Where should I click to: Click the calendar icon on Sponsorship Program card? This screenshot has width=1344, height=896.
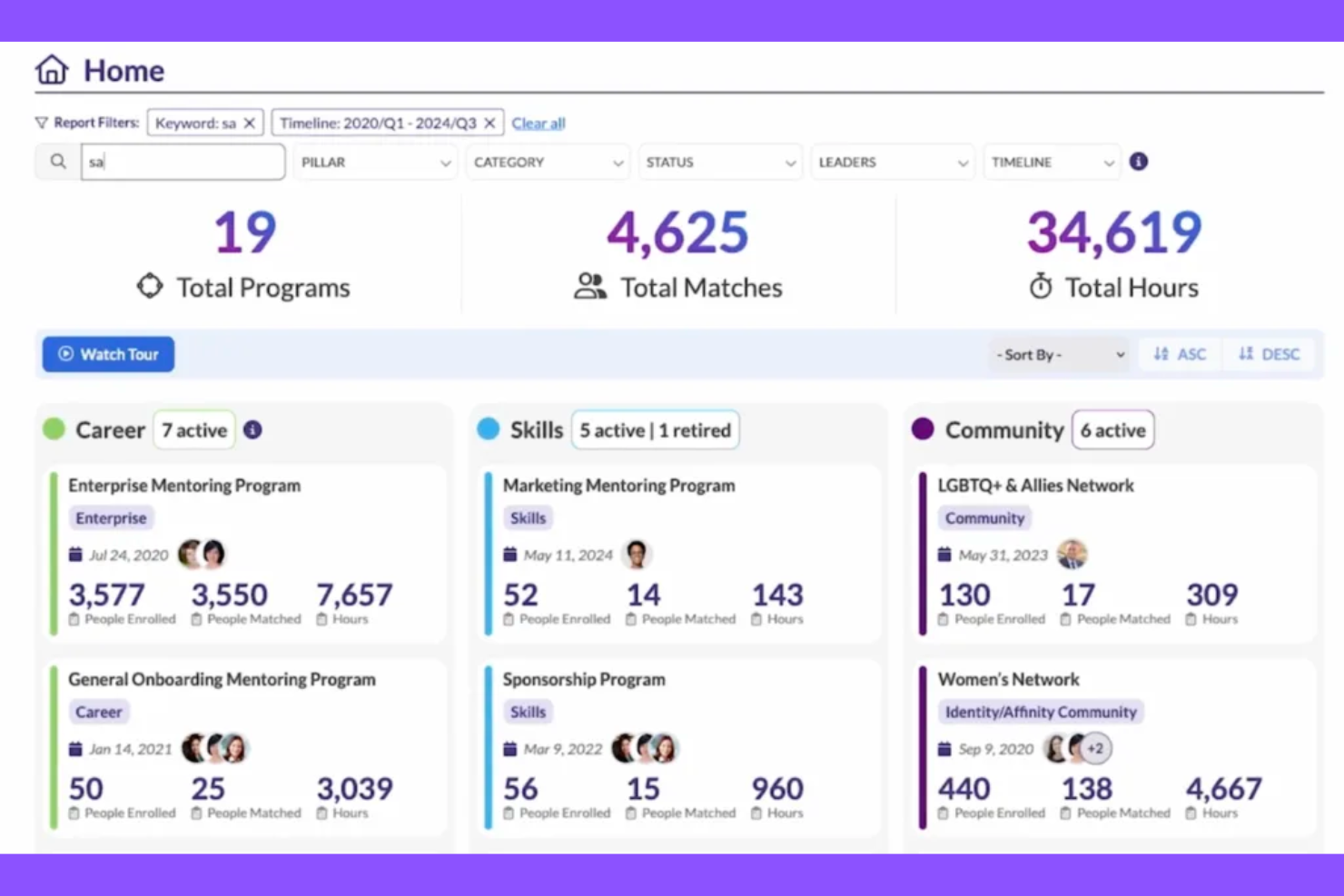coord(509,748)
